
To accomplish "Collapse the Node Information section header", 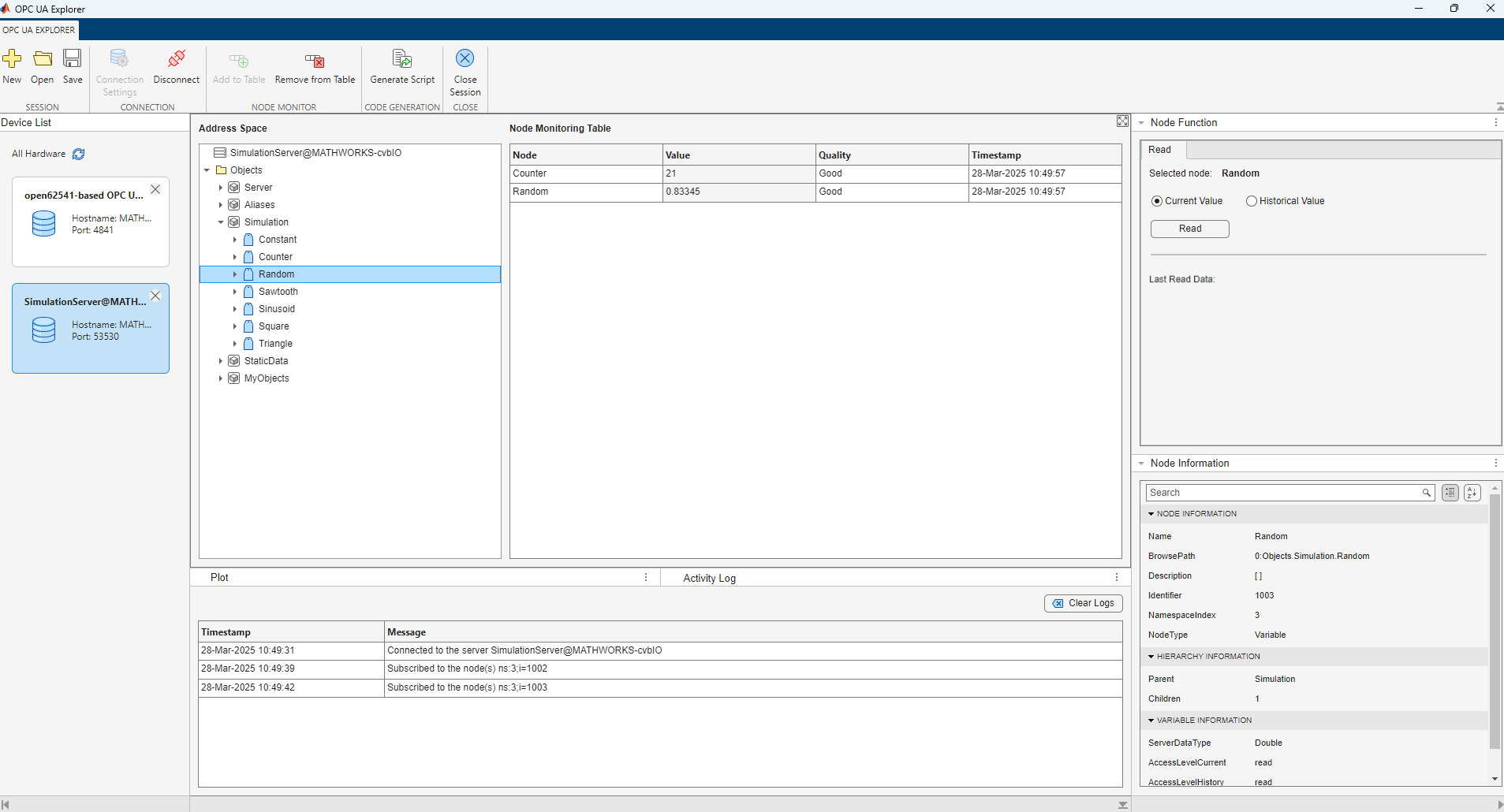I will pyautogui.click(x=1142, y=463).
